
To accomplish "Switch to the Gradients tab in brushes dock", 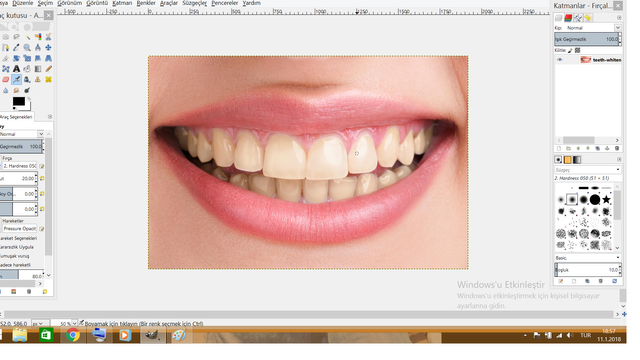I will click(x=577, y=160).
